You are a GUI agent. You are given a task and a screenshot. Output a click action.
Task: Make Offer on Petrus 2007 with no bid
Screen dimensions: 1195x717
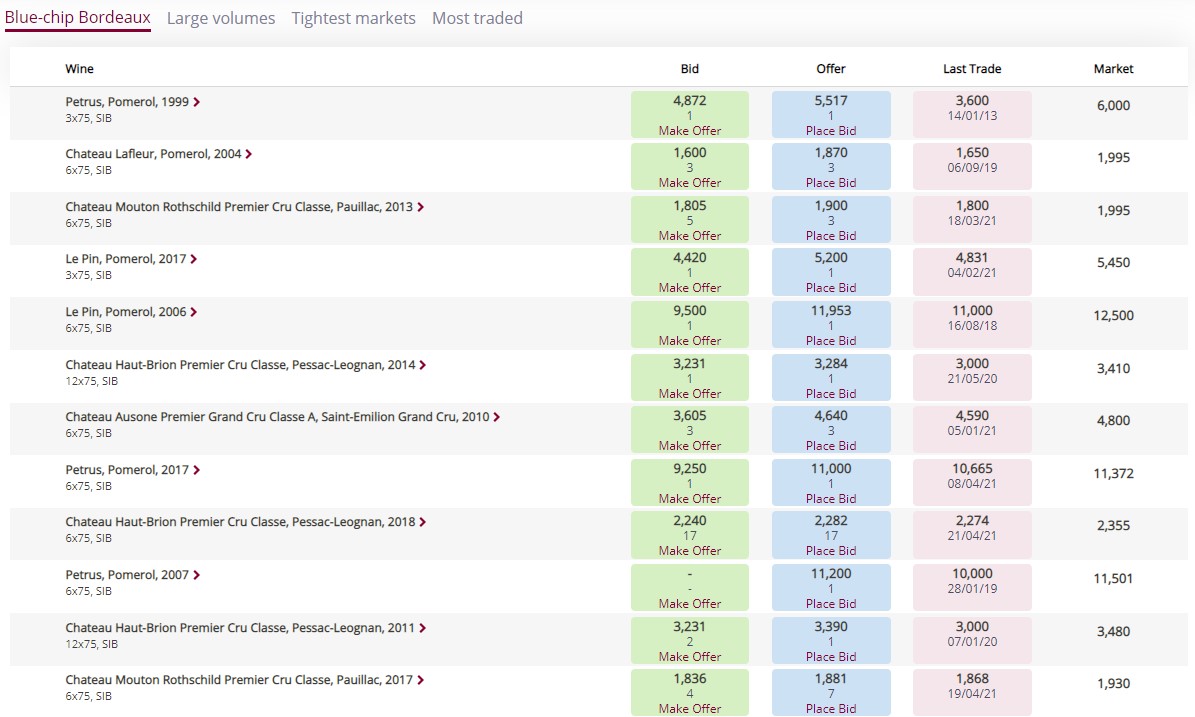pyautogui.click(x=690, y=604)
